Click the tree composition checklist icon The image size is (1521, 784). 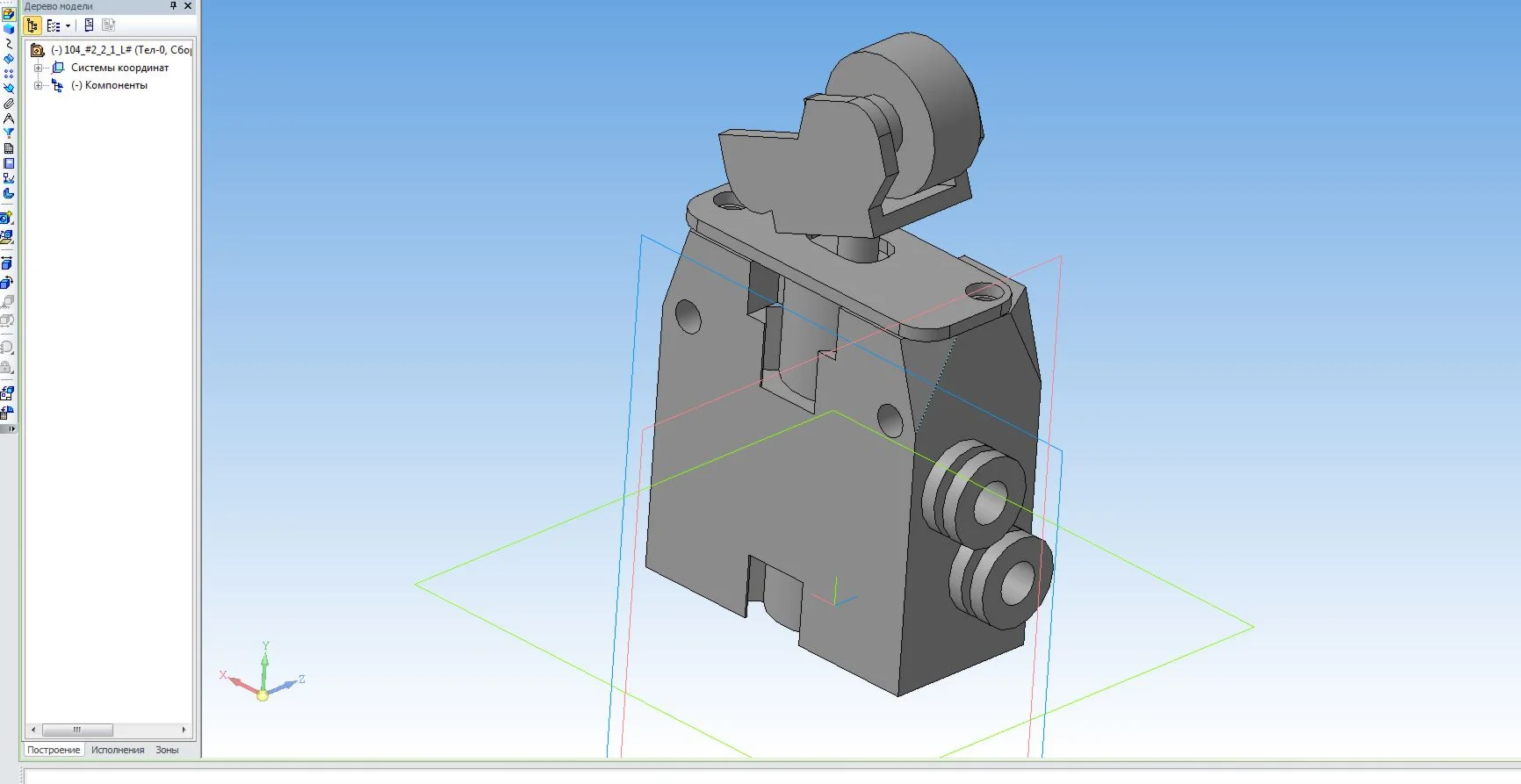click(53, 25)
